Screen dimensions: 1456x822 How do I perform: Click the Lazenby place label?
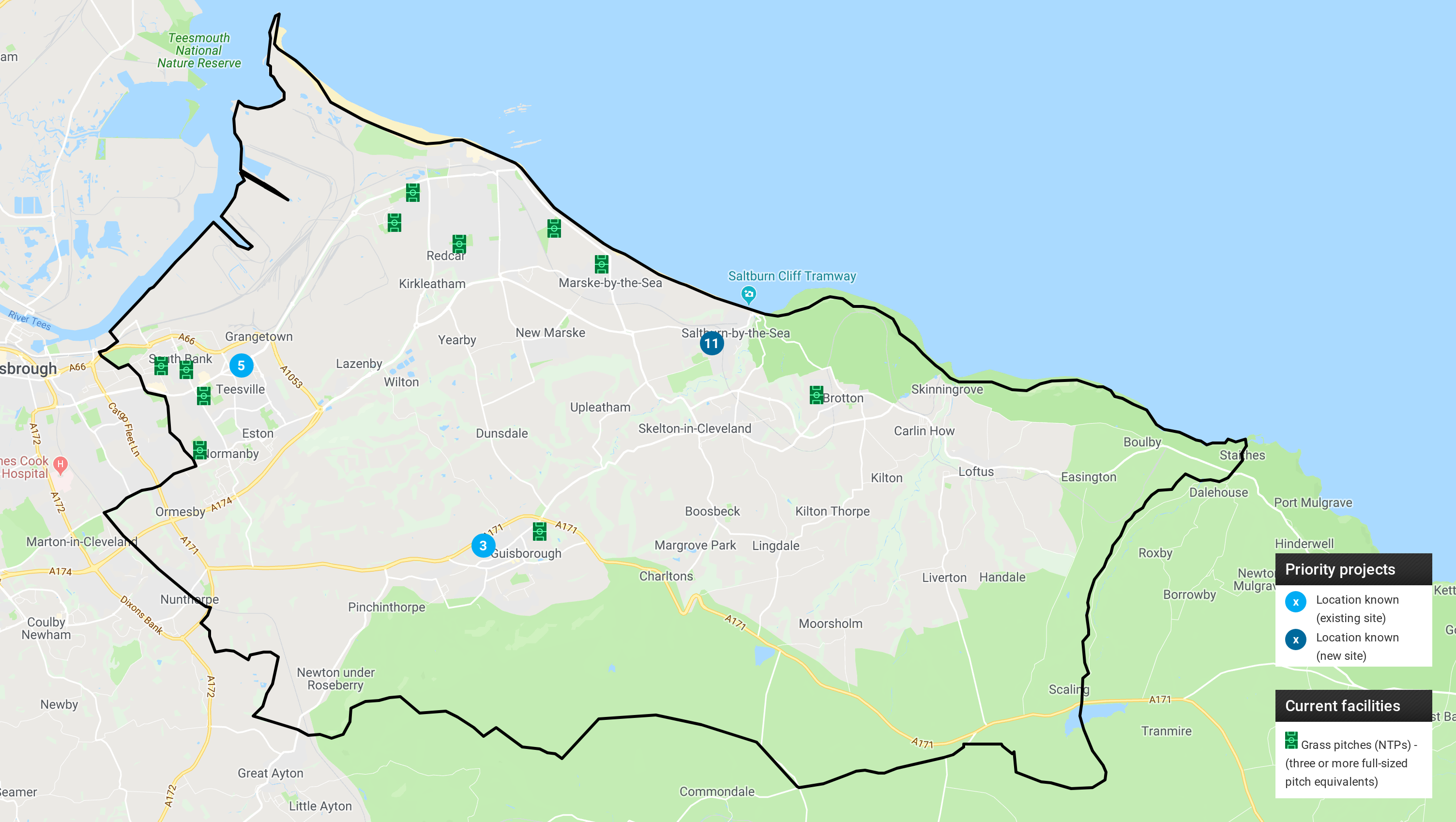[x=360, y=364]
